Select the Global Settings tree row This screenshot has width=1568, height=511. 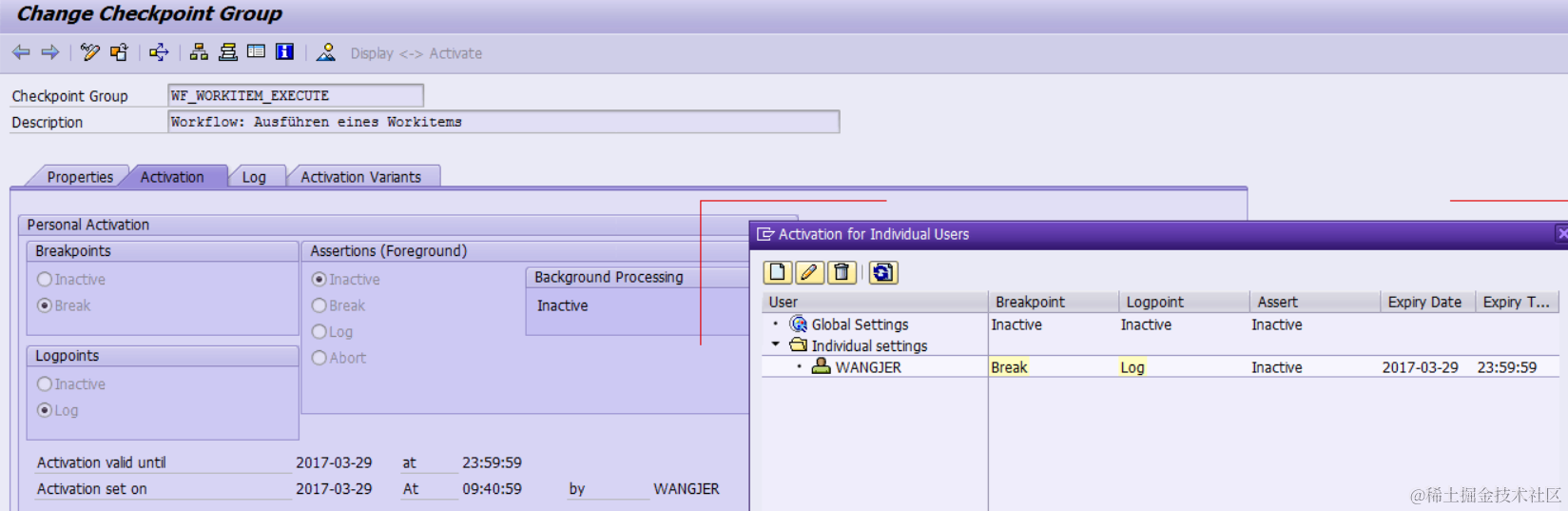tap(1160, 324)
